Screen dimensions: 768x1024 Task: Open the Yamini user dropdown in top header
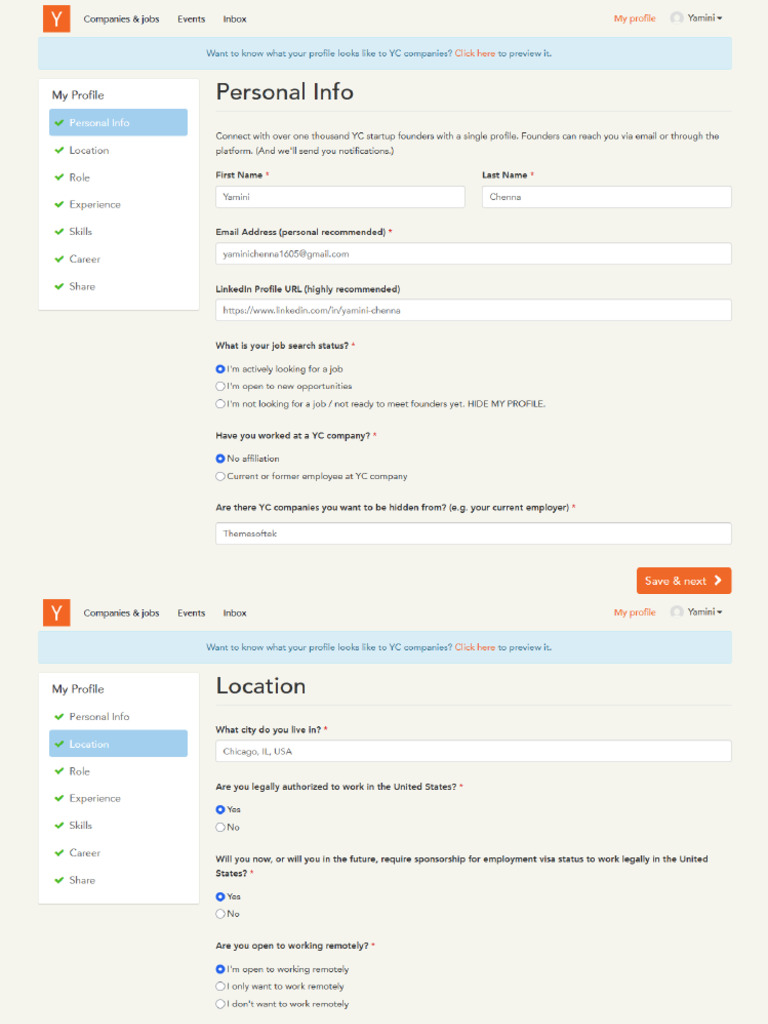tap(704, 18)
